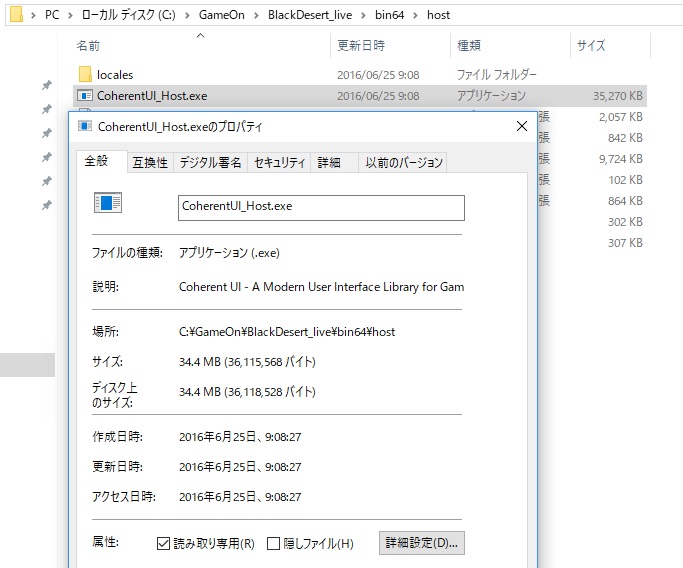This screenshot has height=568, width=683.
Task: Click the 作成日時 date value
Action: [240, 436]
